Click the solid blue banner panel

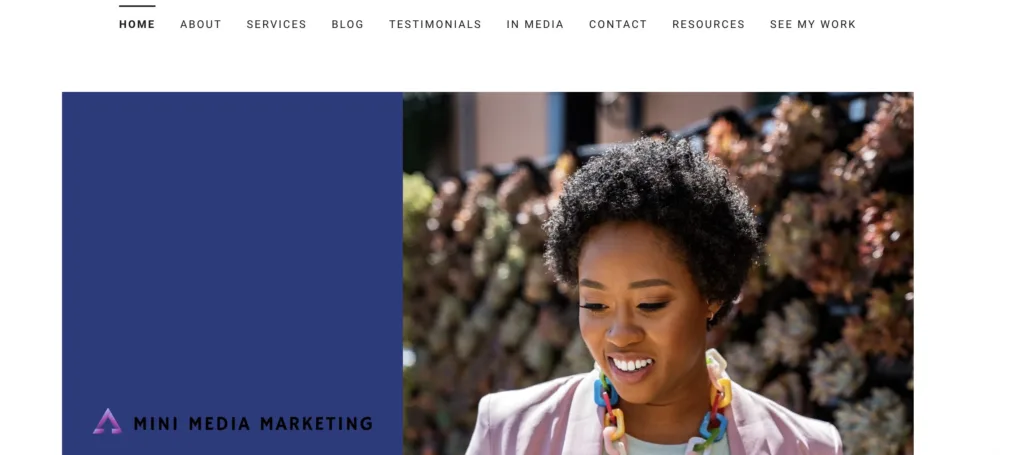(232, 248)
